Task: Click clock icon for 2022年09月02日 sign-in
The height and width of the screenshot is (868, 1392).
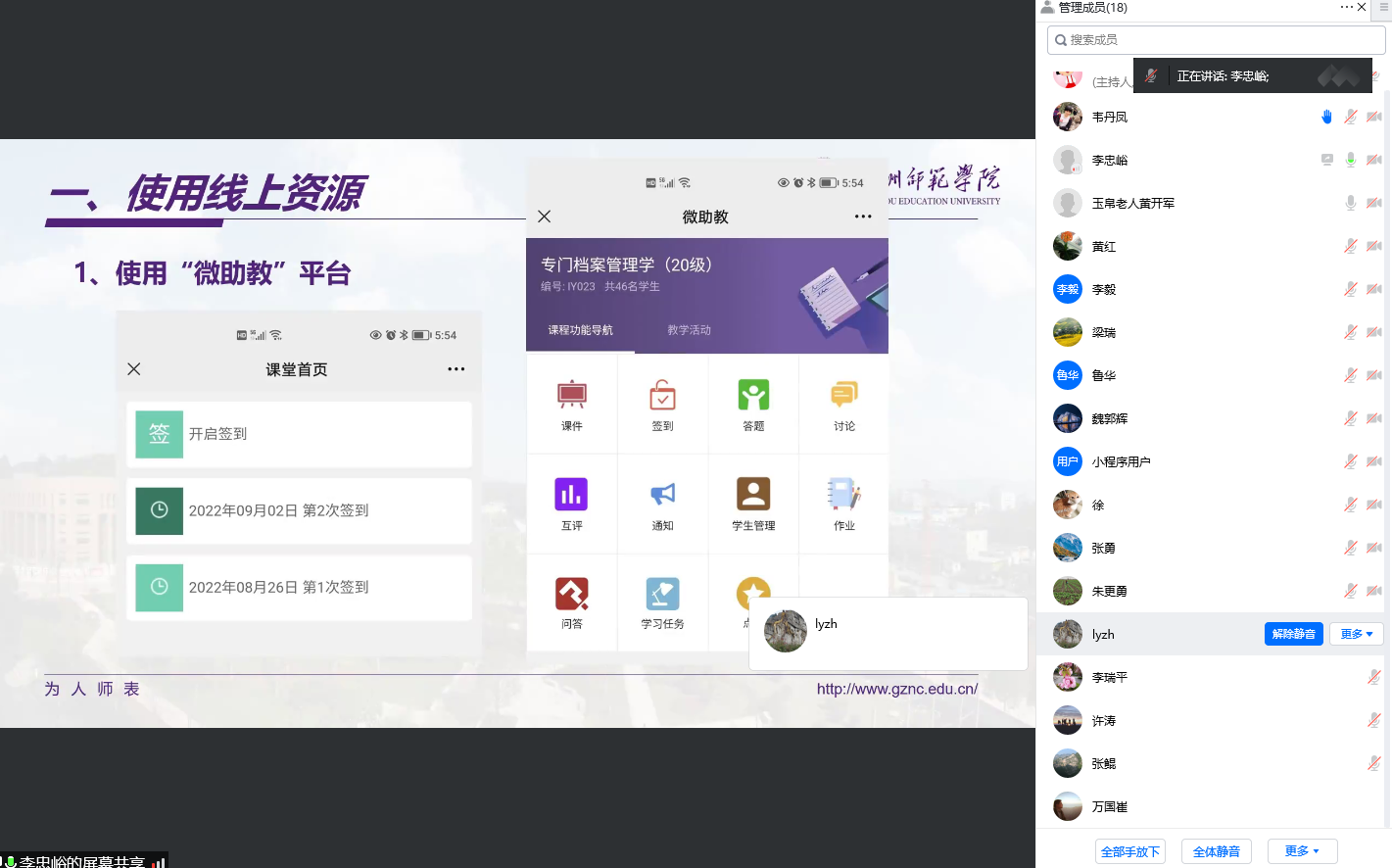Action: click(159, 510)
